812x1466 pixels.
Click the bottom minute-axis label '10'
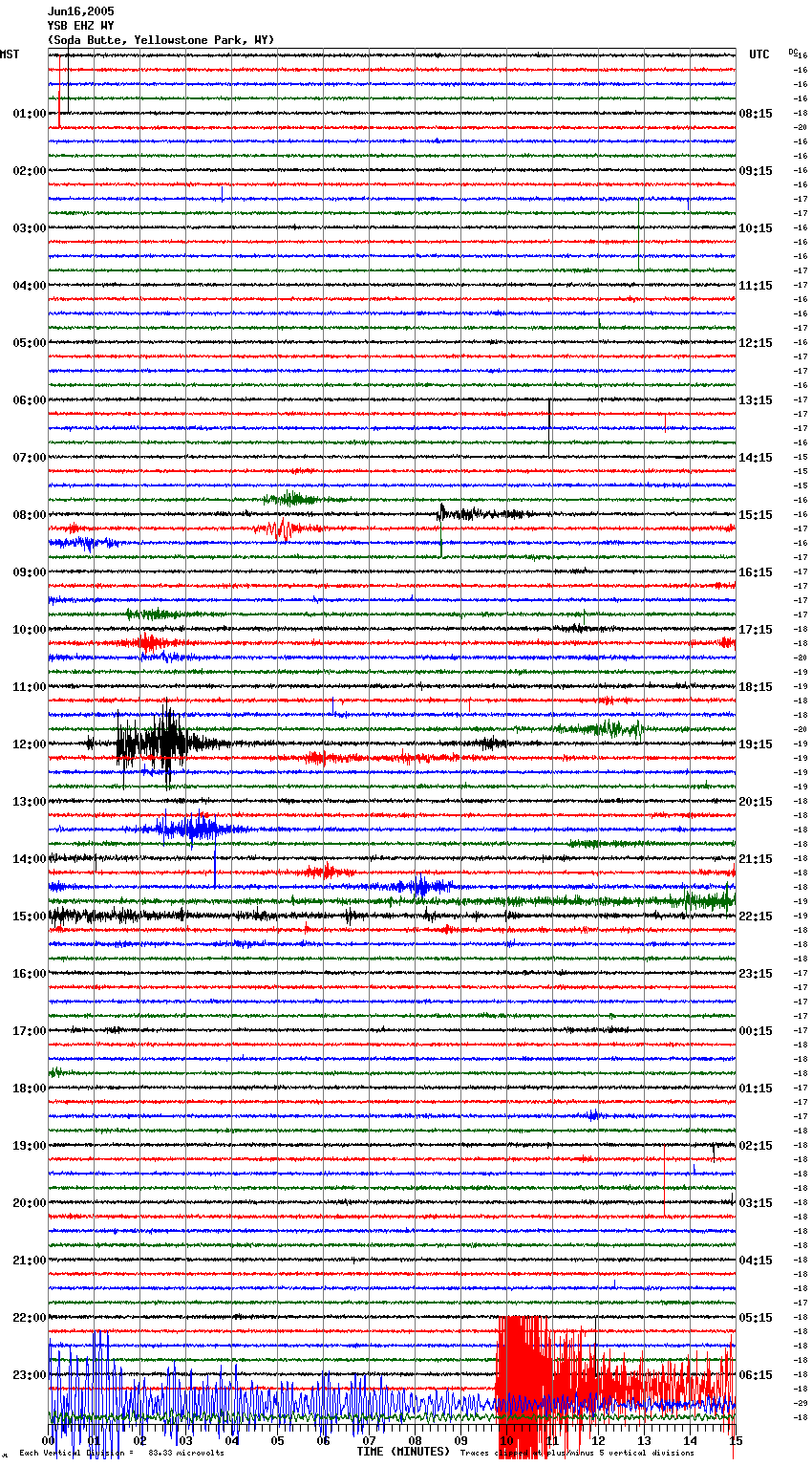[x=506, y=1440]
